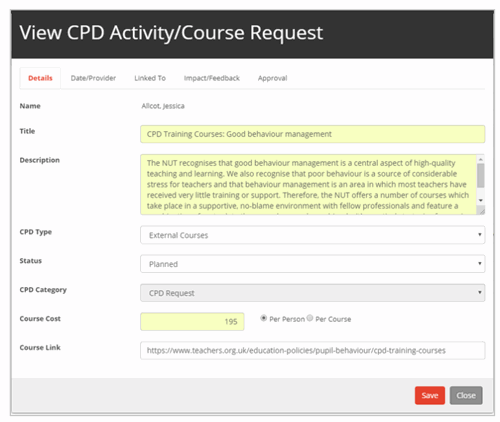Screen dimensions: 500x422
Task: Click the Save button
Action: click(x=430, y=395)
